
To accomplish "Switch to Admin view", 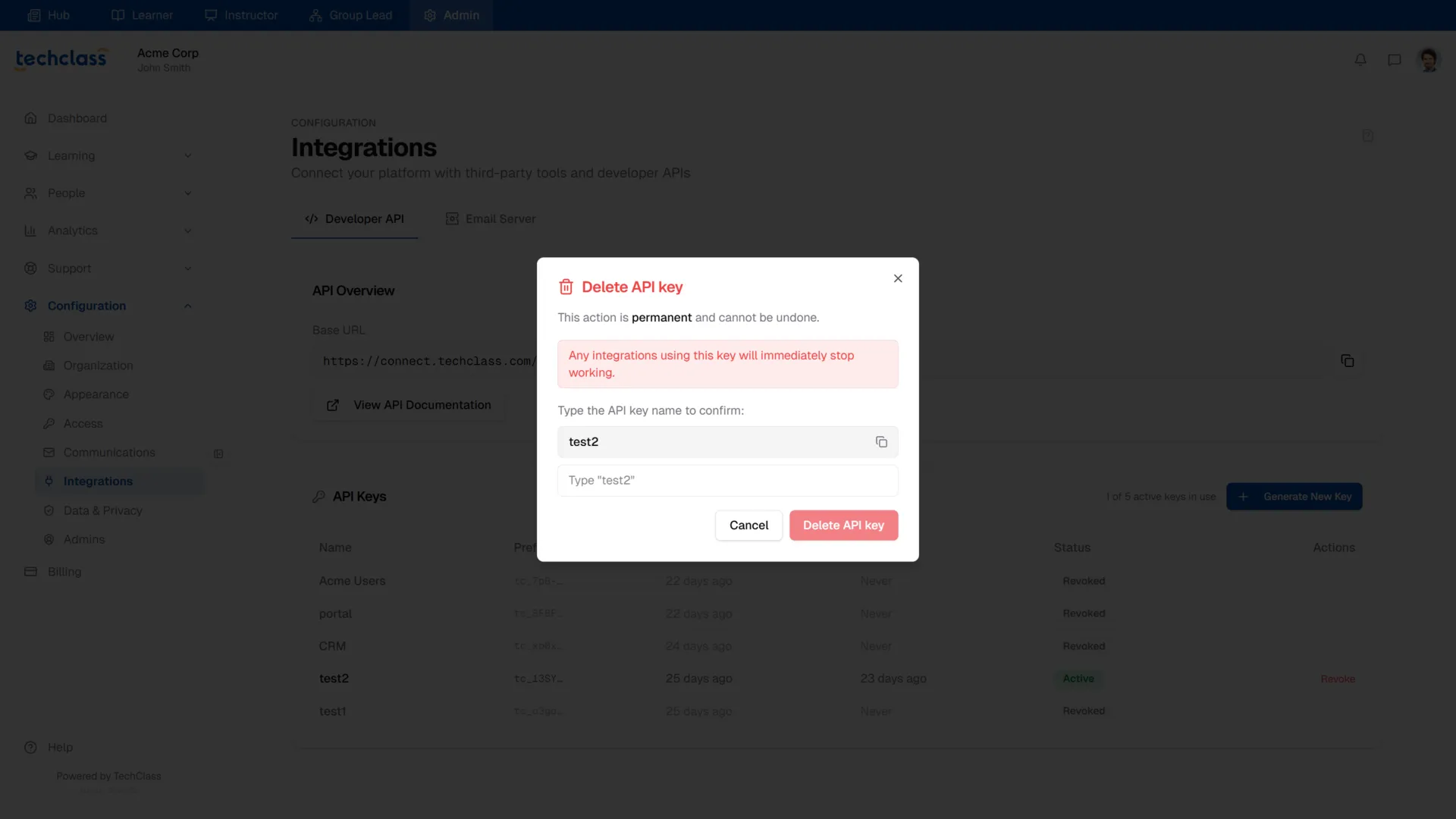I will click(451, 15).
